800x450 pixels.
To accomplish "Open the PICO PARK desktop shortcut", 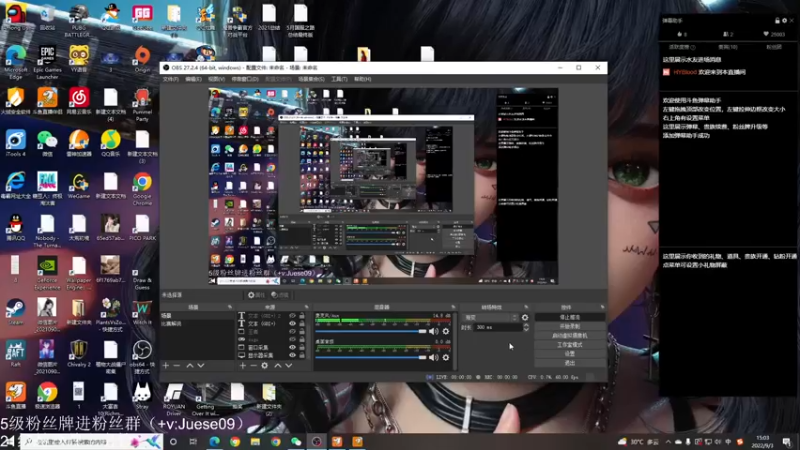I will pyautogui.click(x=142, y=227).
